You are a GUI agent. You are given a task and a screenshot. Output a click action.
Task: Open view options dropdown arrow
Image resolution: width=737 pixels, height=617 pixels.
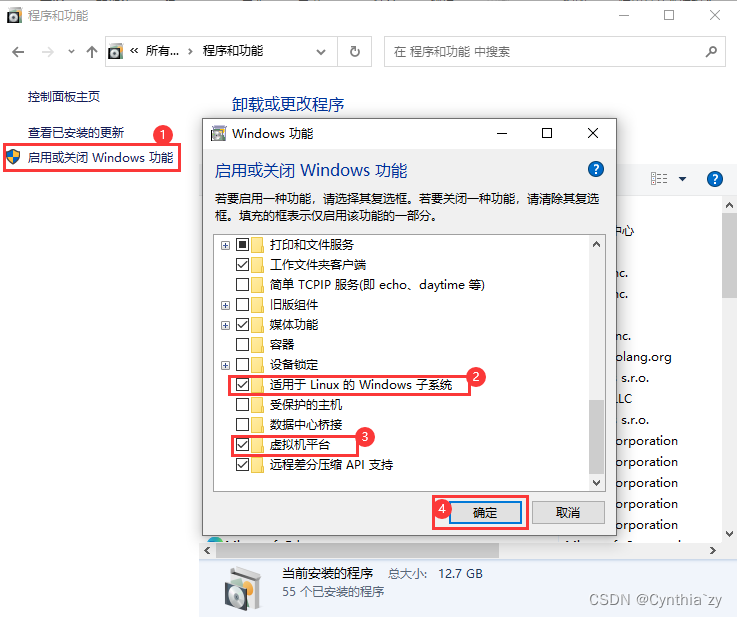[x=682, y=179]
